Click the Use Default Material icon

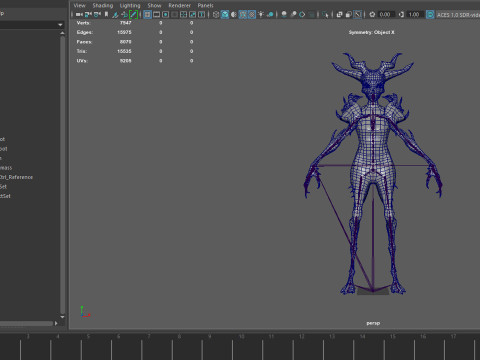(234, 14)
